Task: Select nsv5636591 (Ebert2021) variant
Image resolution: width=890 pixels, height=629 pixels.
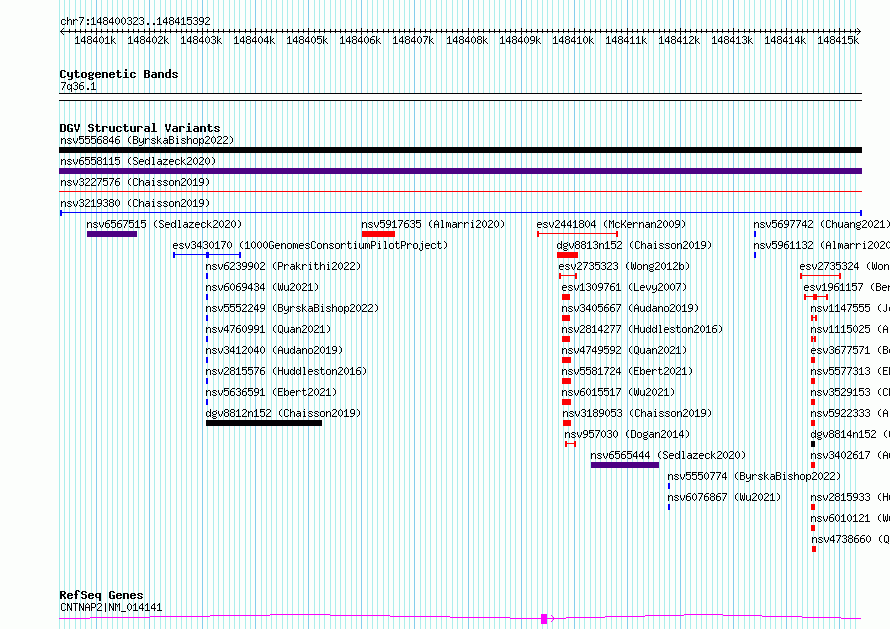Action: pos(271,392)
